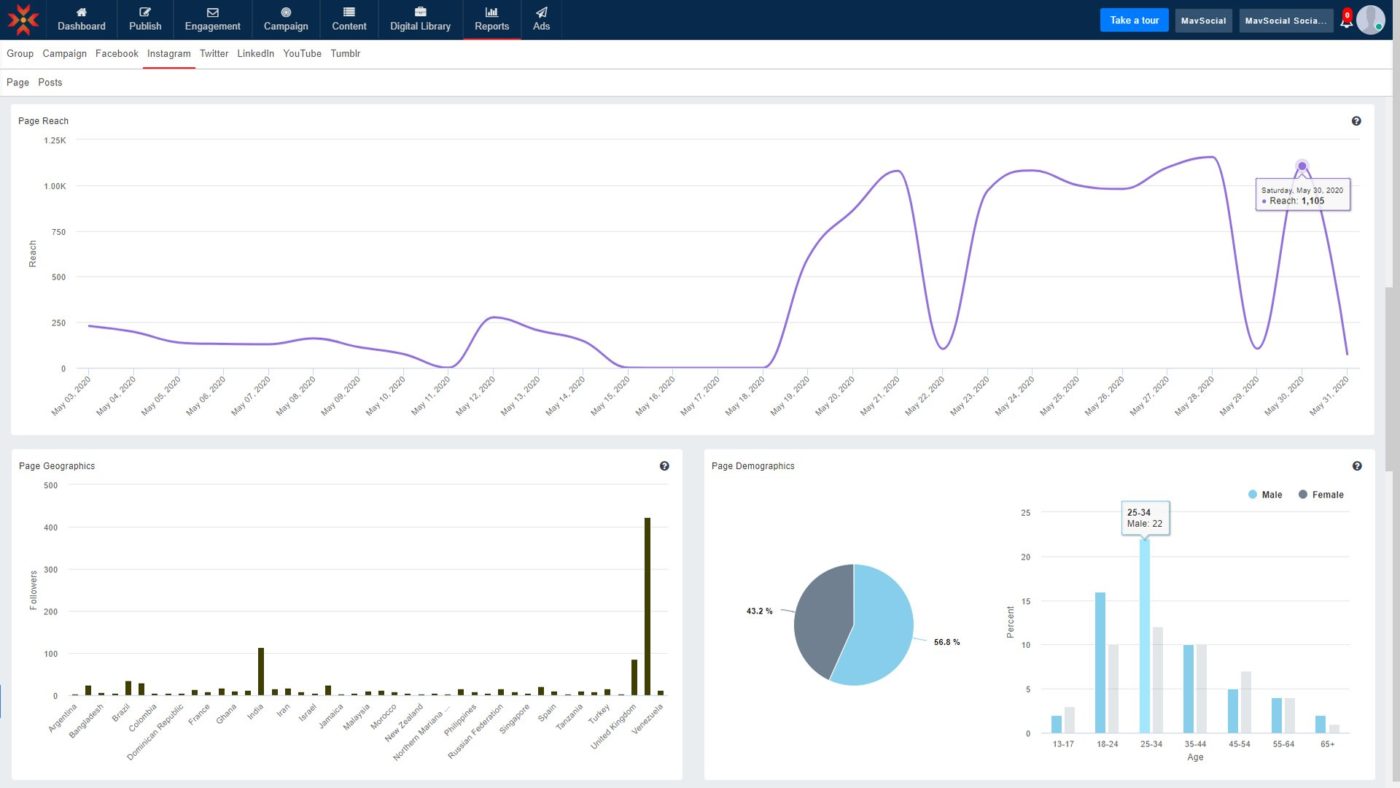Click the notifications bell icon
Viewport: 1400px width, 788px height.
click(1345, 20)
